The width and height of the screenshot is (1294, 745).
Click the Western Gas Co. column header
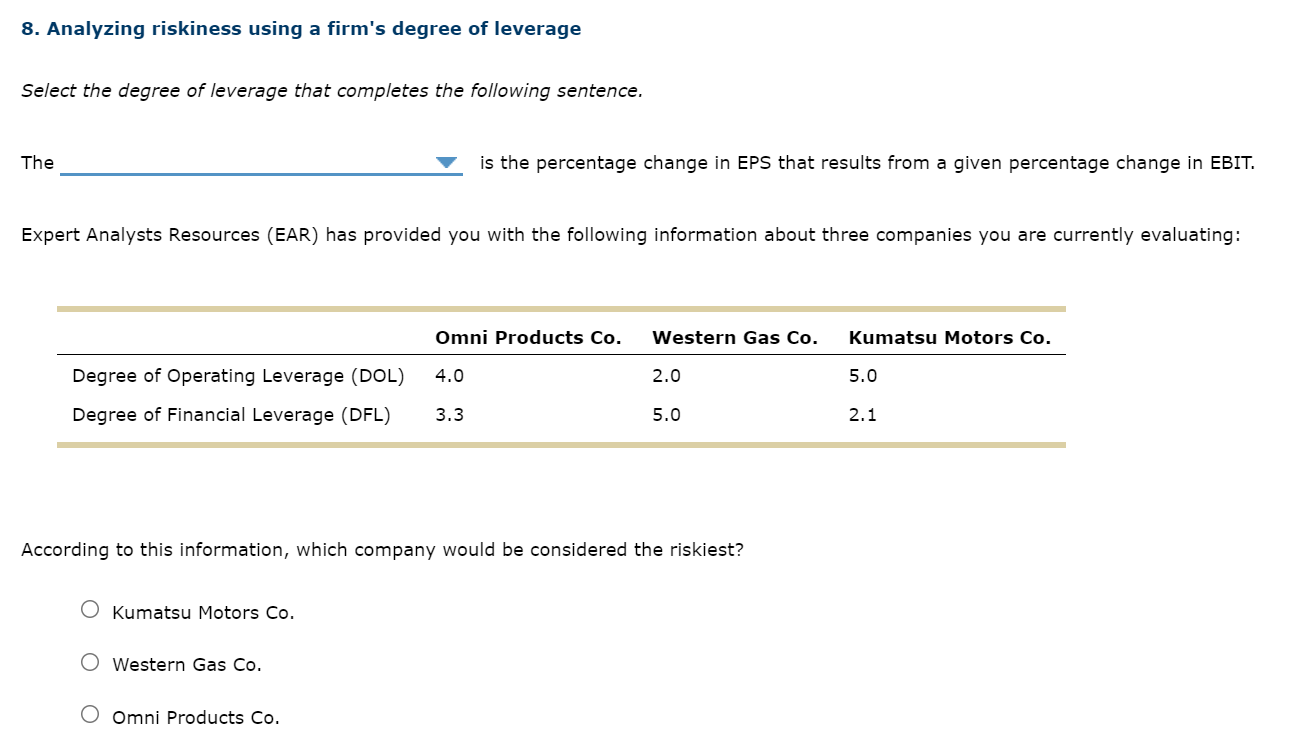pos(735,338)
